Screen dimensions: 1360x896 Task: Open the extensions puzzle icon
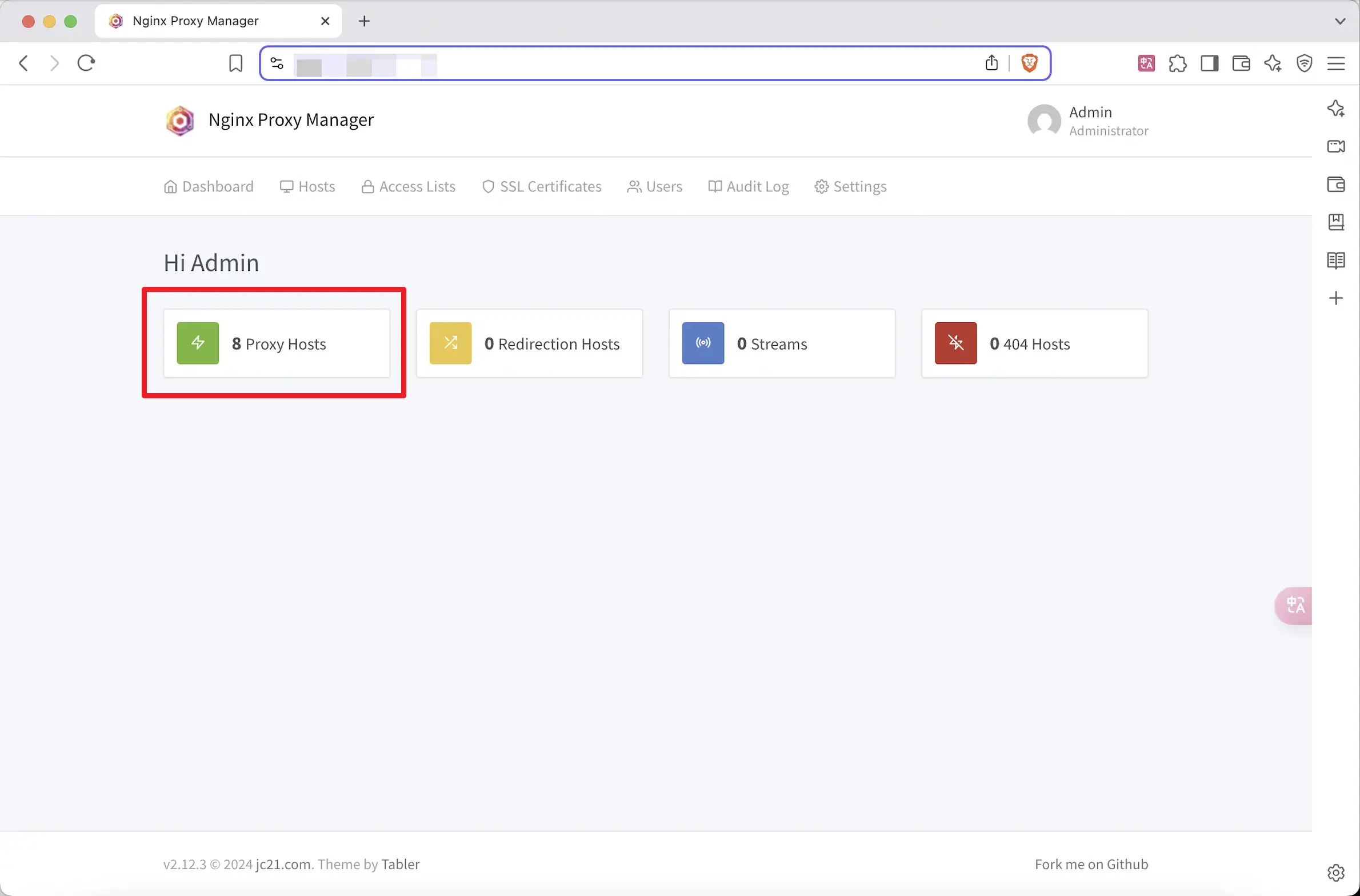[x=1178, y=63]
